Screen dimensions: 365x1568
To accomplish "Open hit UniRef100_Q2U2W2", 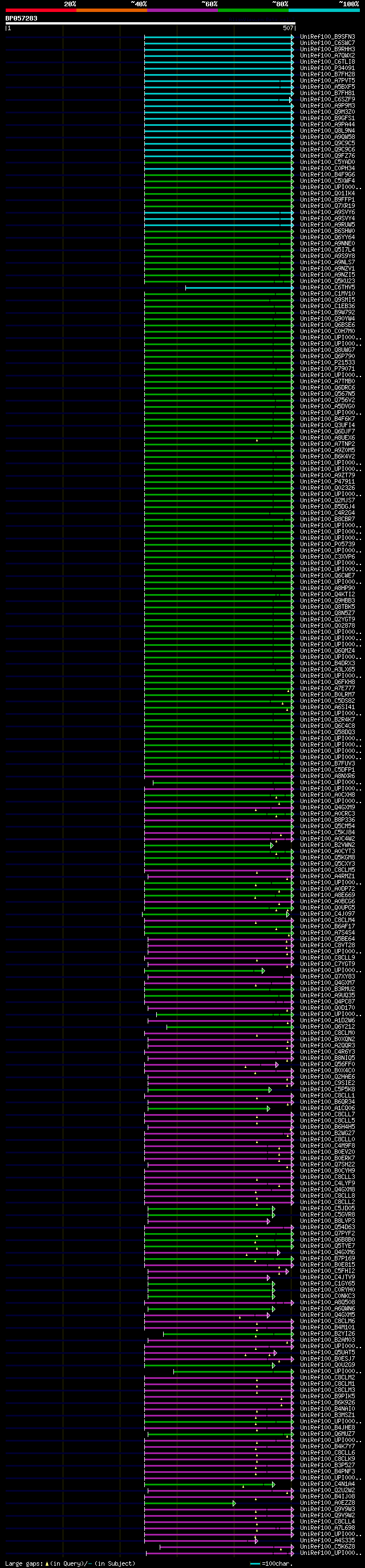I will (327, 1490).
